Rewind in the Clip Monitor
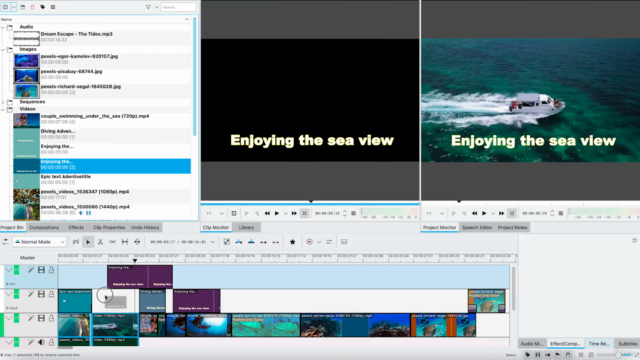 click(267, 213)
